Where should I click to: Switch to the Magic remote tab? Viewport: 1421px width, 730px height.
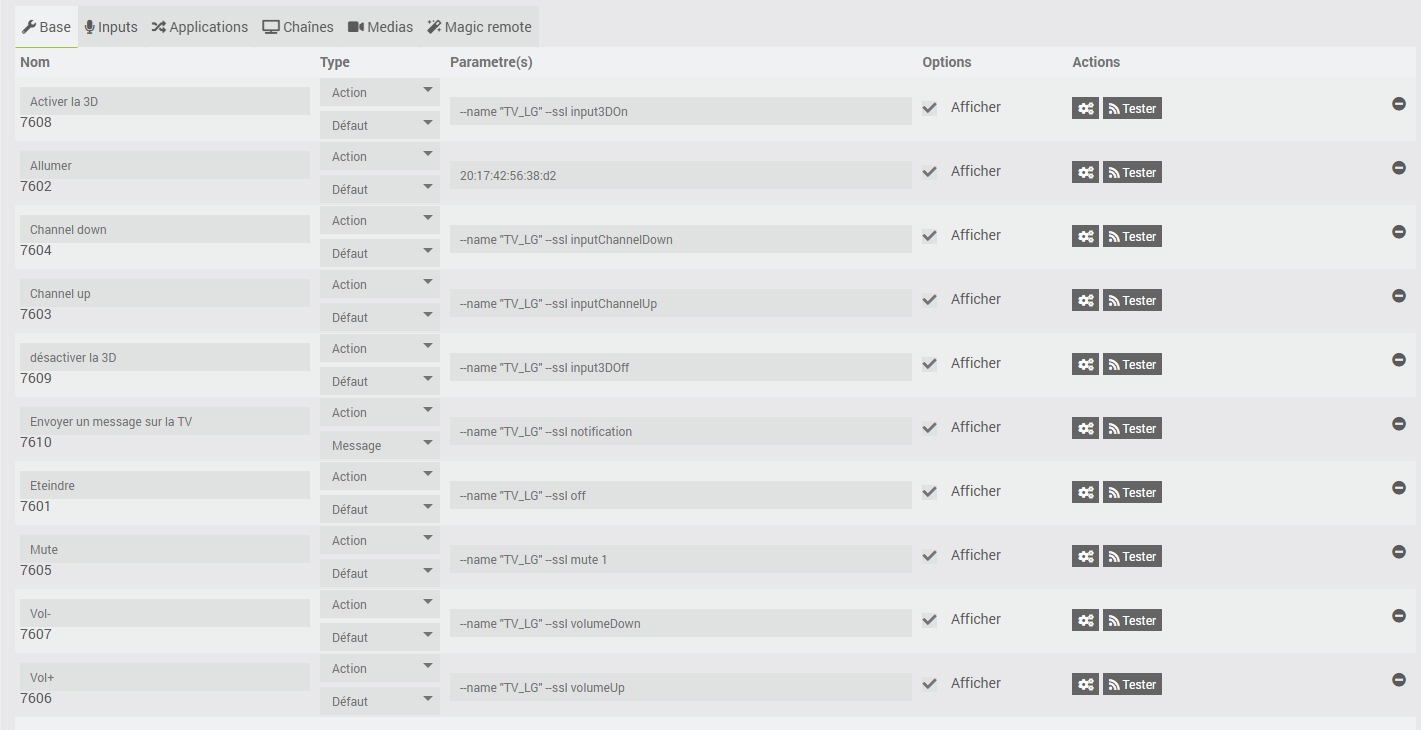point(479,27)
